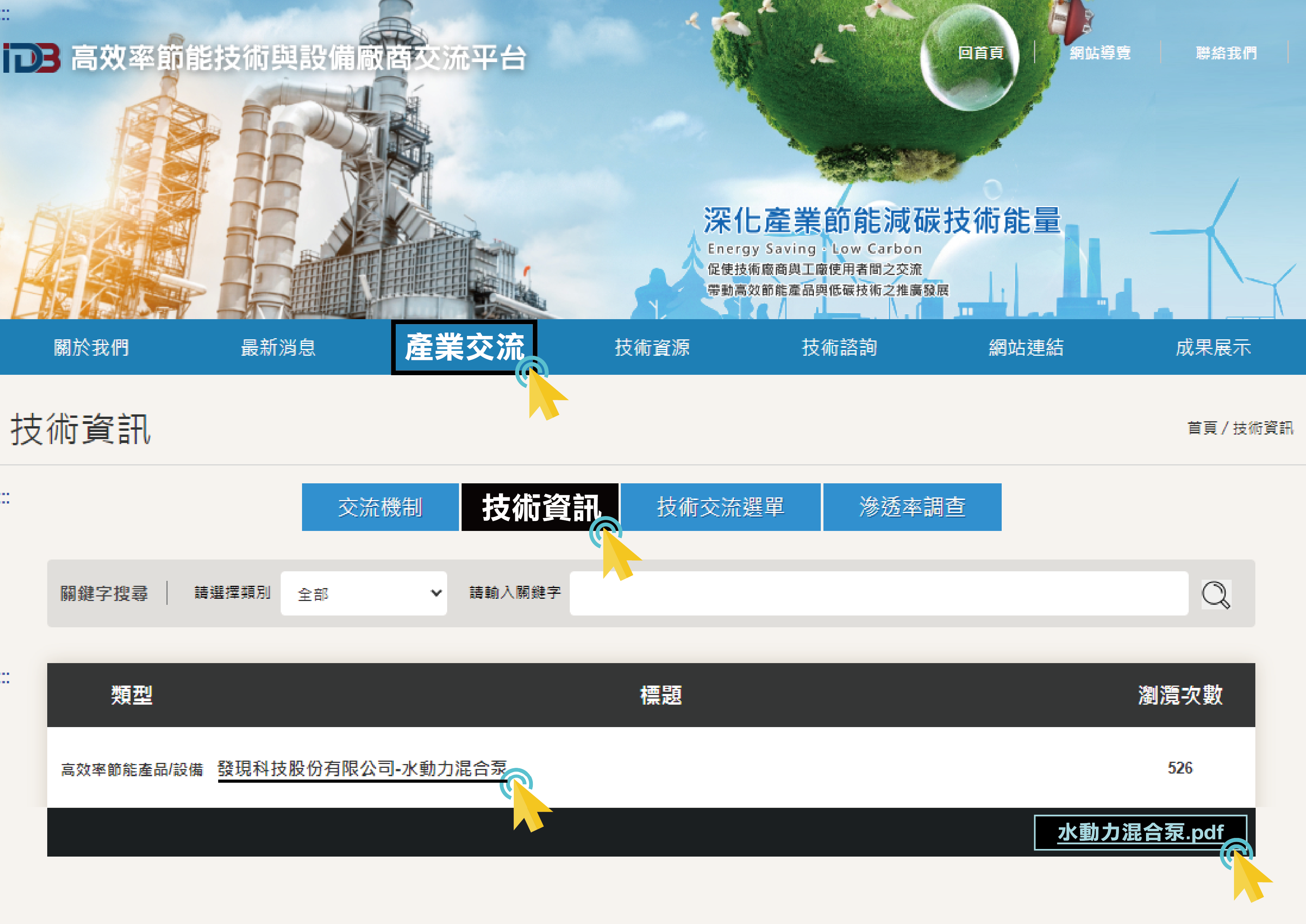Switch to the 交流機制 tab
Viewport: 1306px width, 924px height.
[380, 507]
